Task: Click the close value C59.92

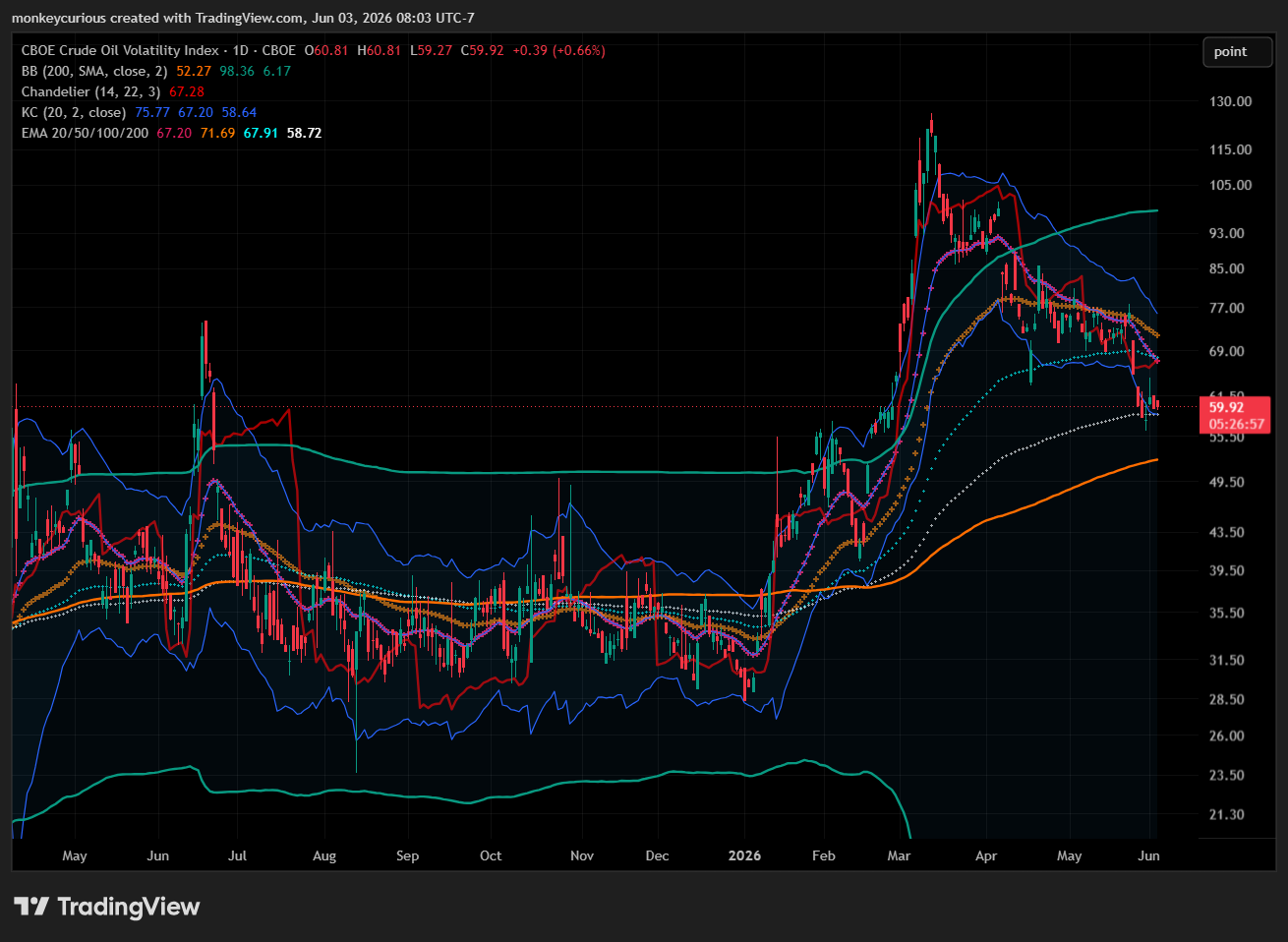Action: tap(482, 50)
